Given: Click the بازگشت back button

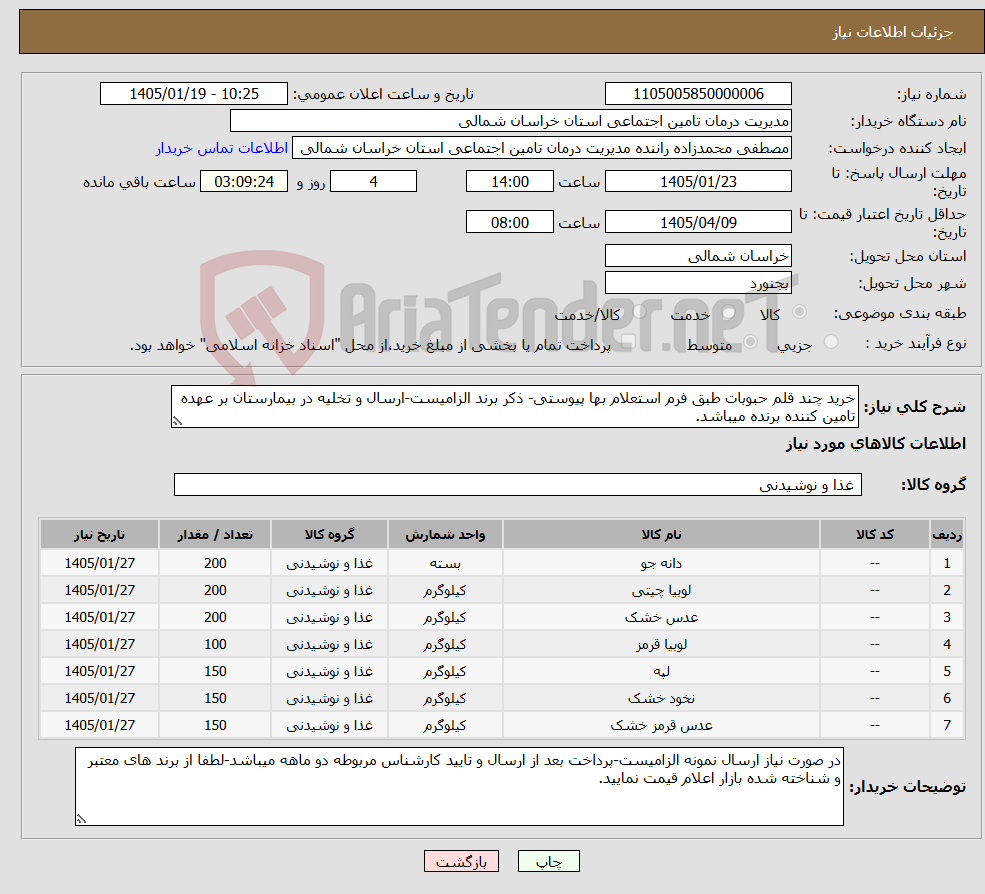Looking at the screenshot, I should [x=461, y=861].
